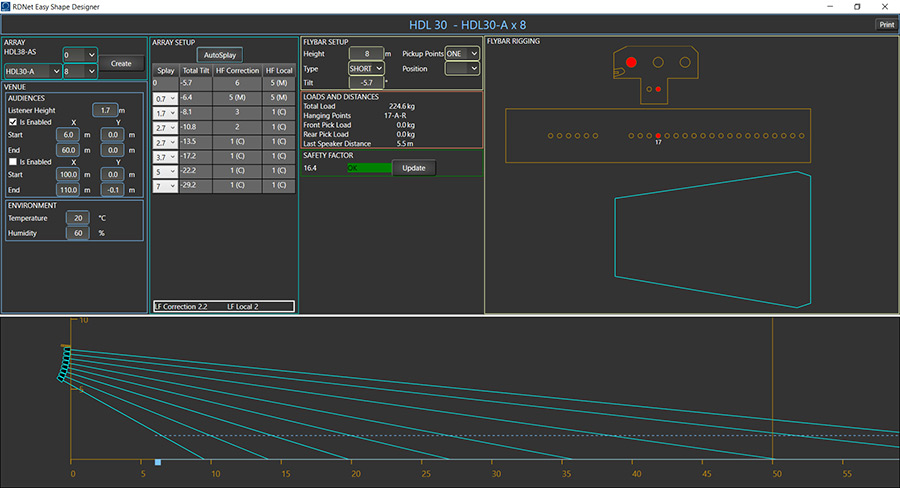The width and height of the screenshot is (900, 488).
Task: Click the Update safety factor button
Action: tap(414, 168)
